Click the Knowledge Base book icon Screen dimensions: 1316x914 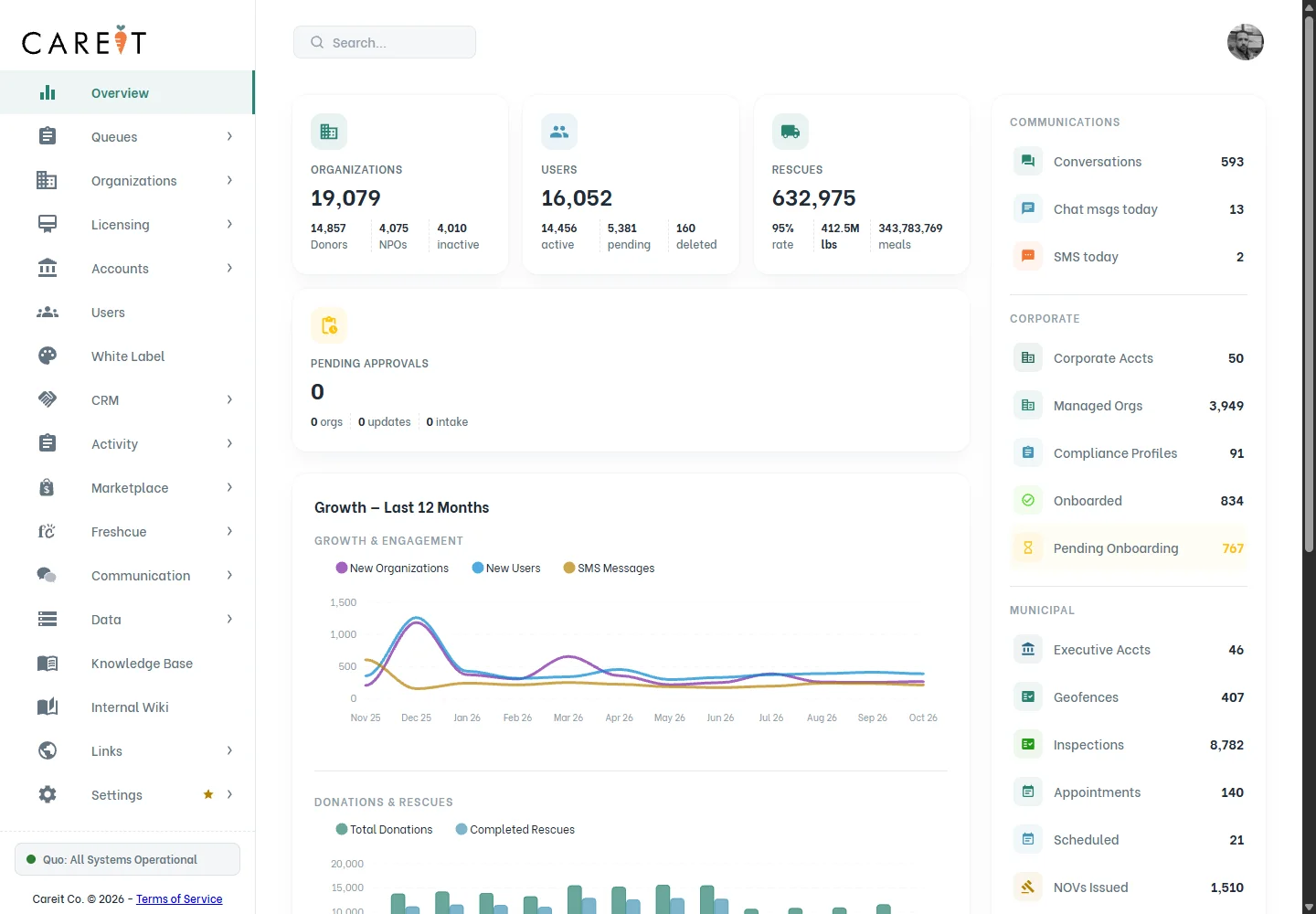[x=48, y=663]
